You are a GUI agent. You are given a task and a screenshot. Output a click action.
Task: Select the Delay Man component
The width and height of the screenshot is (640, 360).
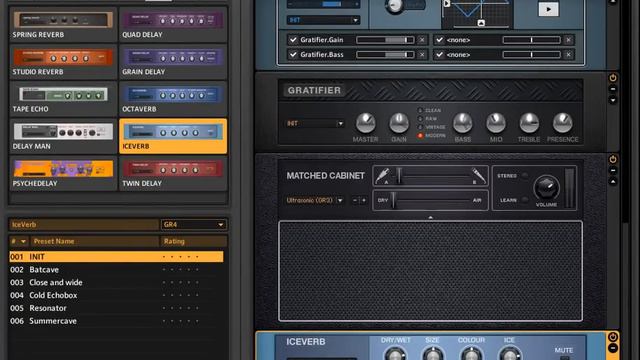pyautogui.click(x=63, y=136)
